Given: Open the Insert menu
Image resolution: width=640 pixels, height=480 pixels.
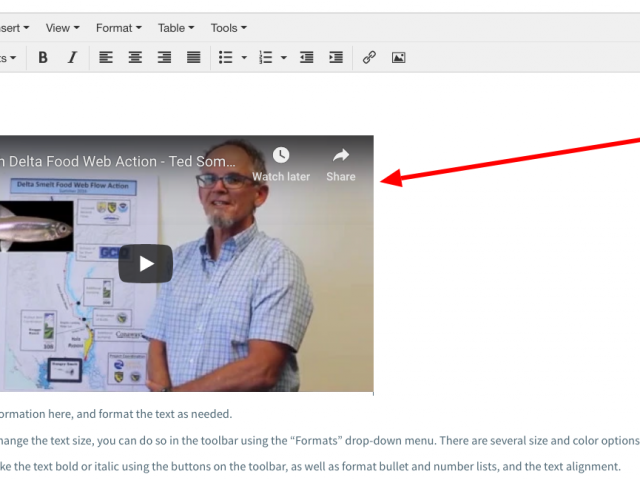Looking at the screenshot, I should 15,28.
